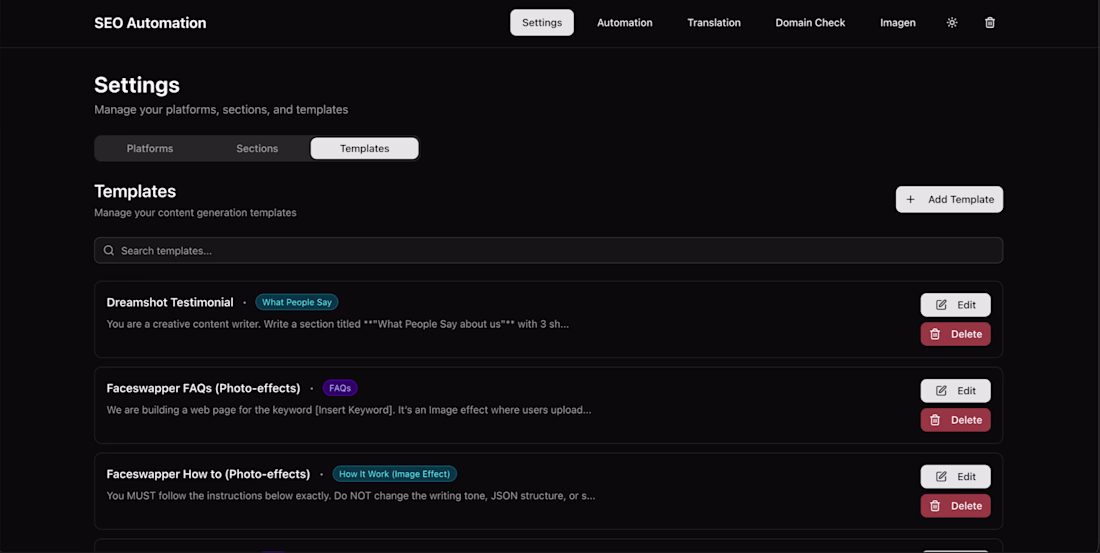Edit the Dreamshot Testimonial template
This screenshot has height=553, width=1100.
coord(955,305)
